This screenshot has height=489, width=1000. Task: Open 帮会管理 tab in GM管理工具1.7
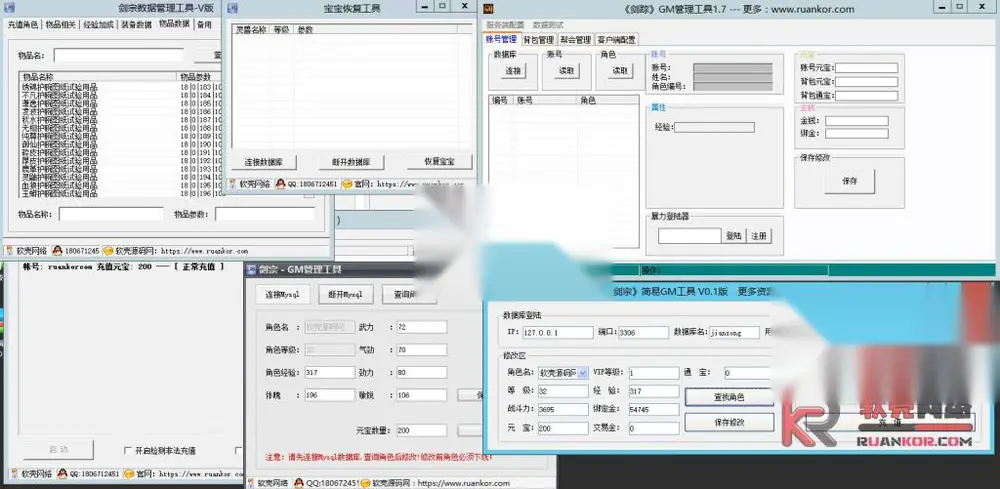pyautogui.click(x=575, y=40)
